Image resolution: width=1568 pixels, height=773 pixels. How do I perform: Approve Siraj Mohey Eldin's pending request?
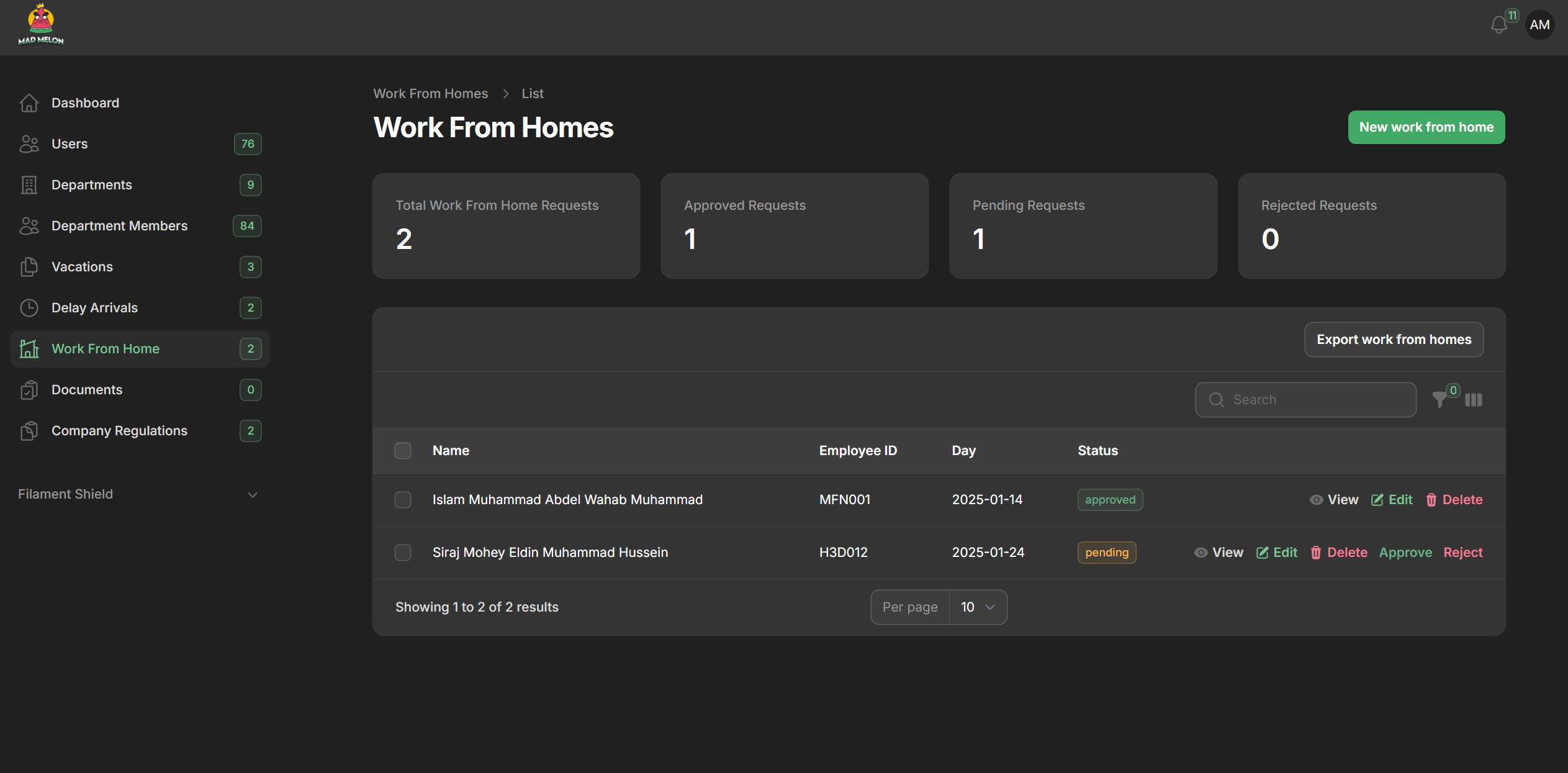coord(1405,553)
